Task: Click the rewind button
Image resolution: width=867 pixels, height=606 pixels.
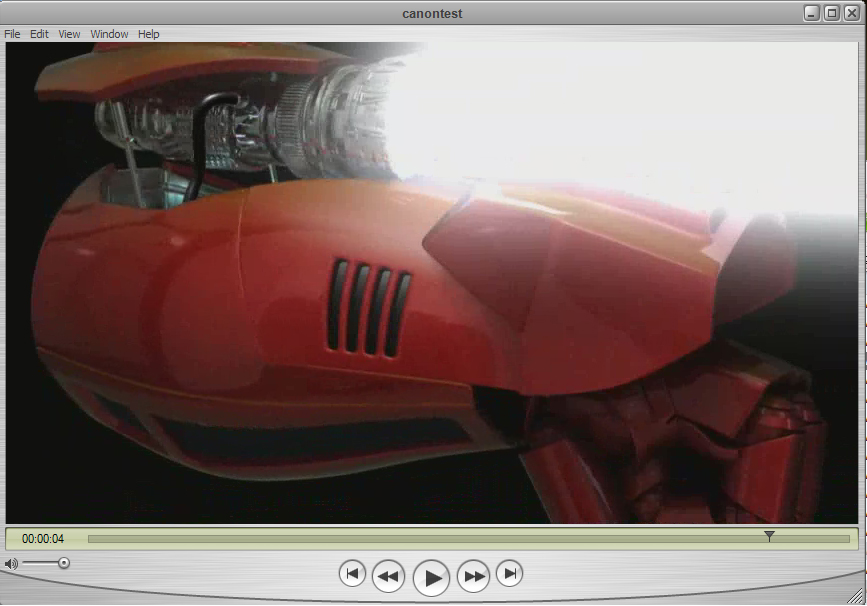Action: point(389,576)
